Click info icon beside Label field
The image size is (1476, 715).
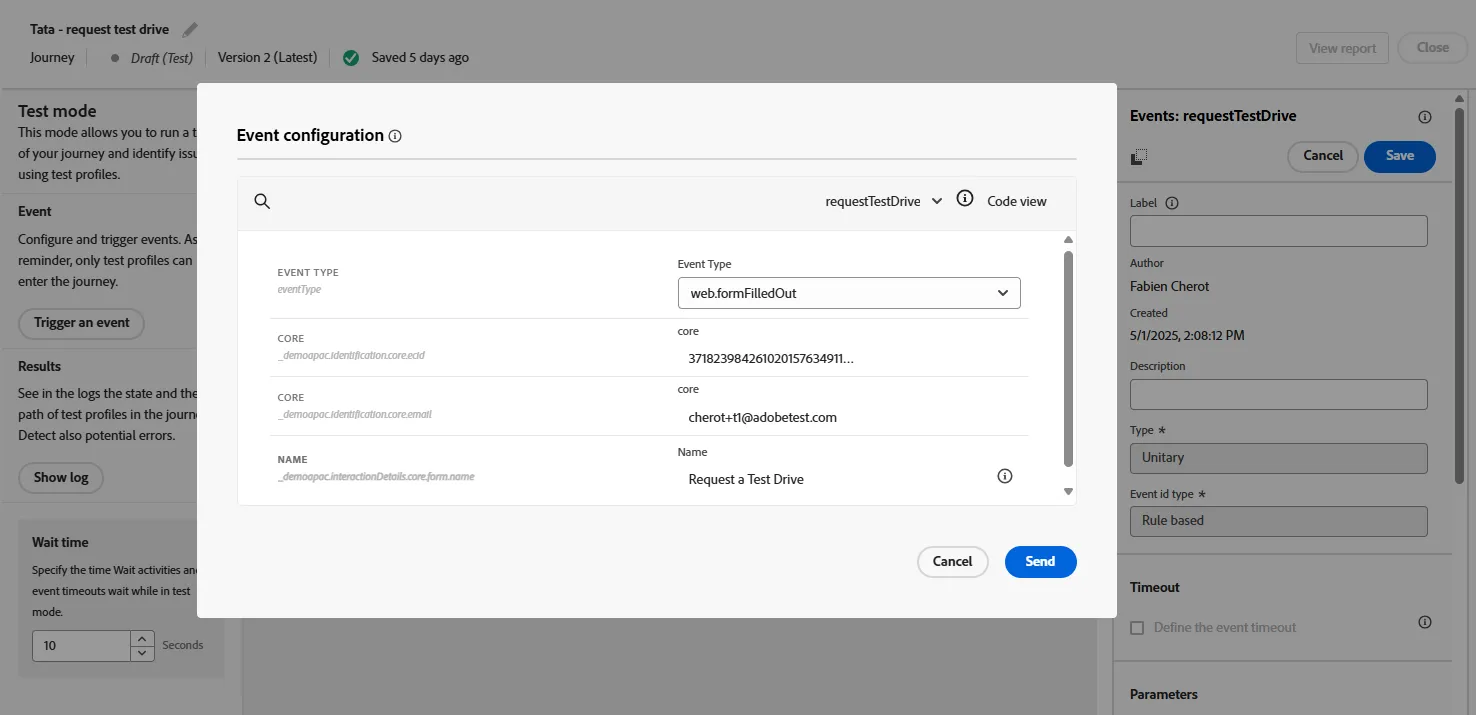click(x=1172, y=203)
